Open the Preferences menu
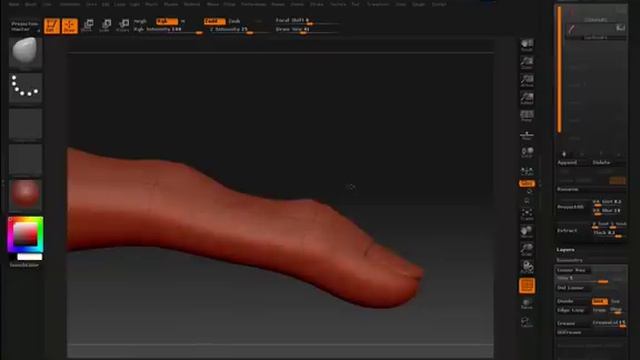640x360 pixels. 253,4
